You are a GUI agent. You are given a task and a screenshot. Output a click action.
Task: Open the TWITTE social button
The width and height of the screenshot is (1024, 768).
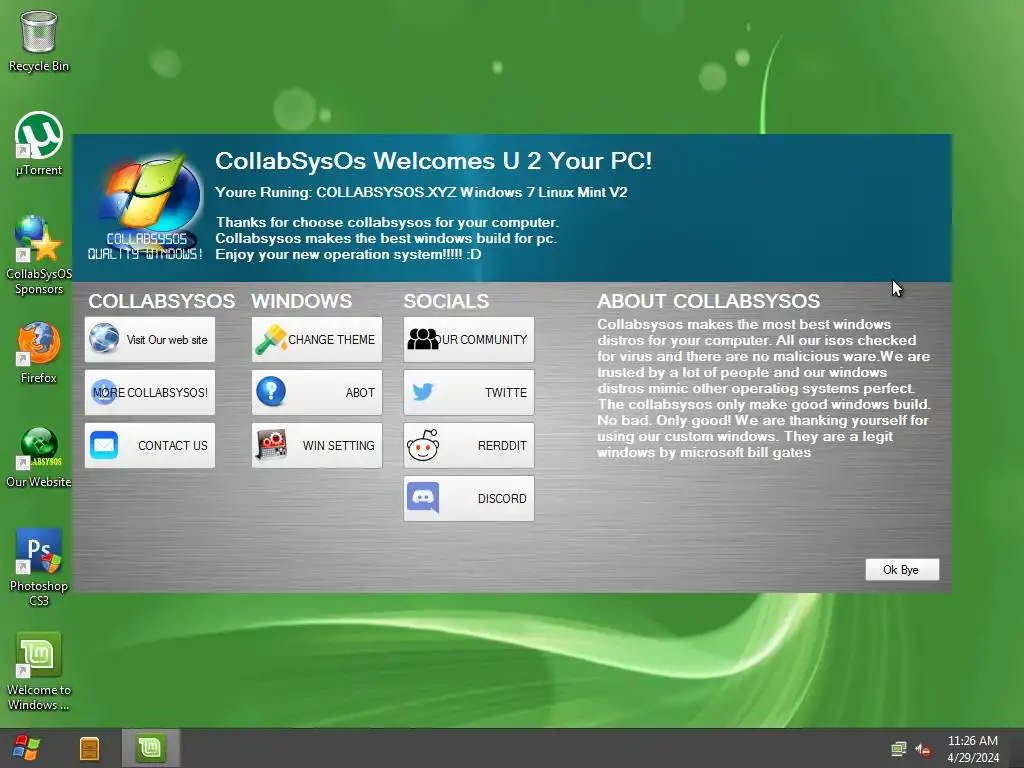click(x=469, y=392)
